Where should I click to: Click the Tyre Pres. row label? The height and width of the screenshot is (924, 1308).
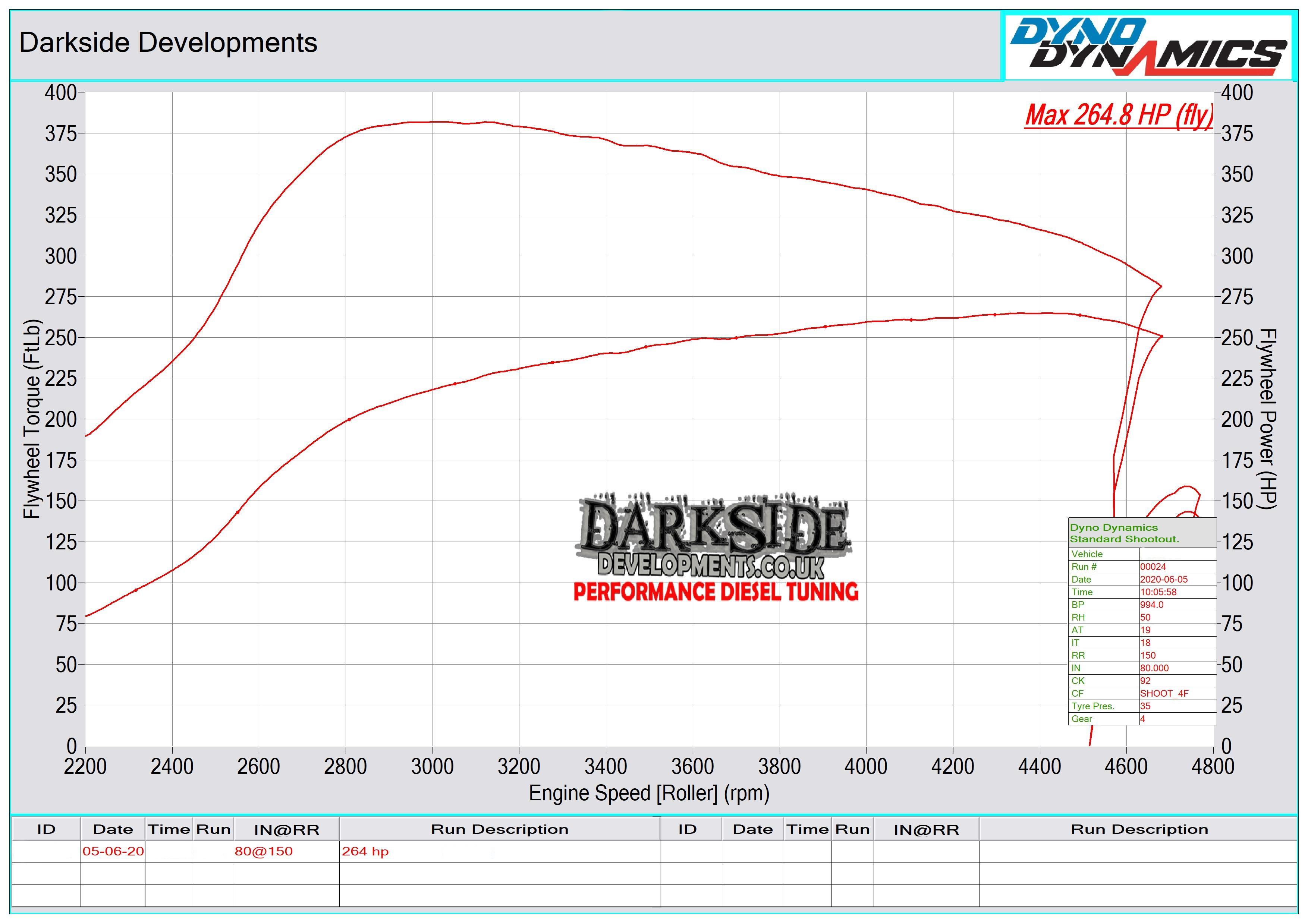coord(1092,706)
